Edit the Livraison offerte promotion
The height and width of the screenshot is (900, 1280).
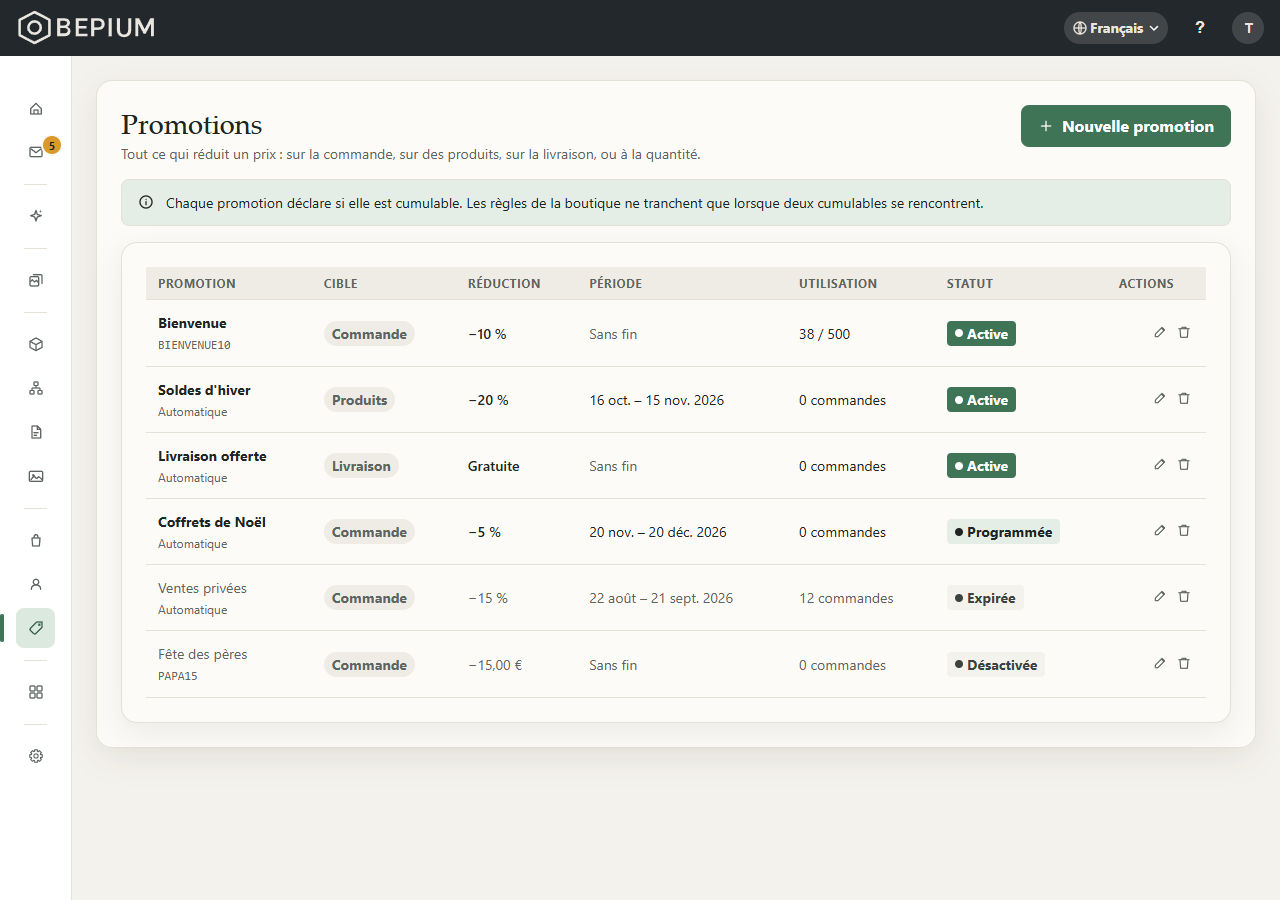click(1160, 464)
